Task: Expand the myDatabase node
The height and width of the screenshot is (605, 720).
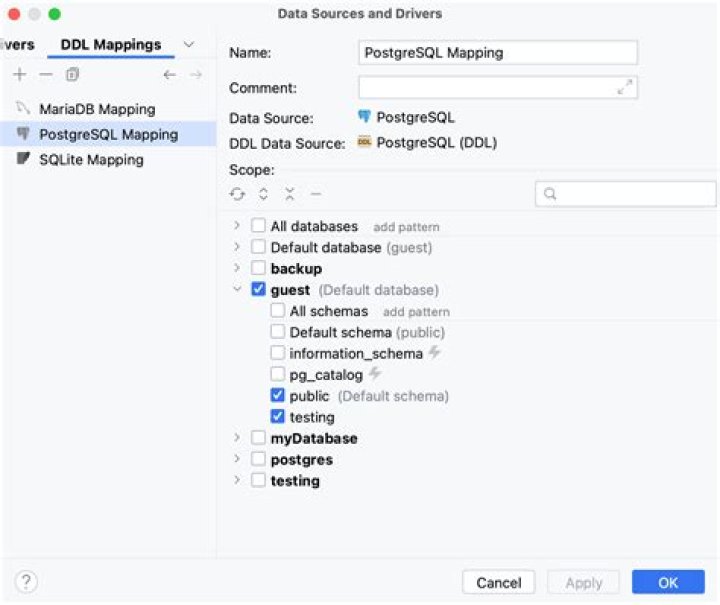Action: point(237,437)
